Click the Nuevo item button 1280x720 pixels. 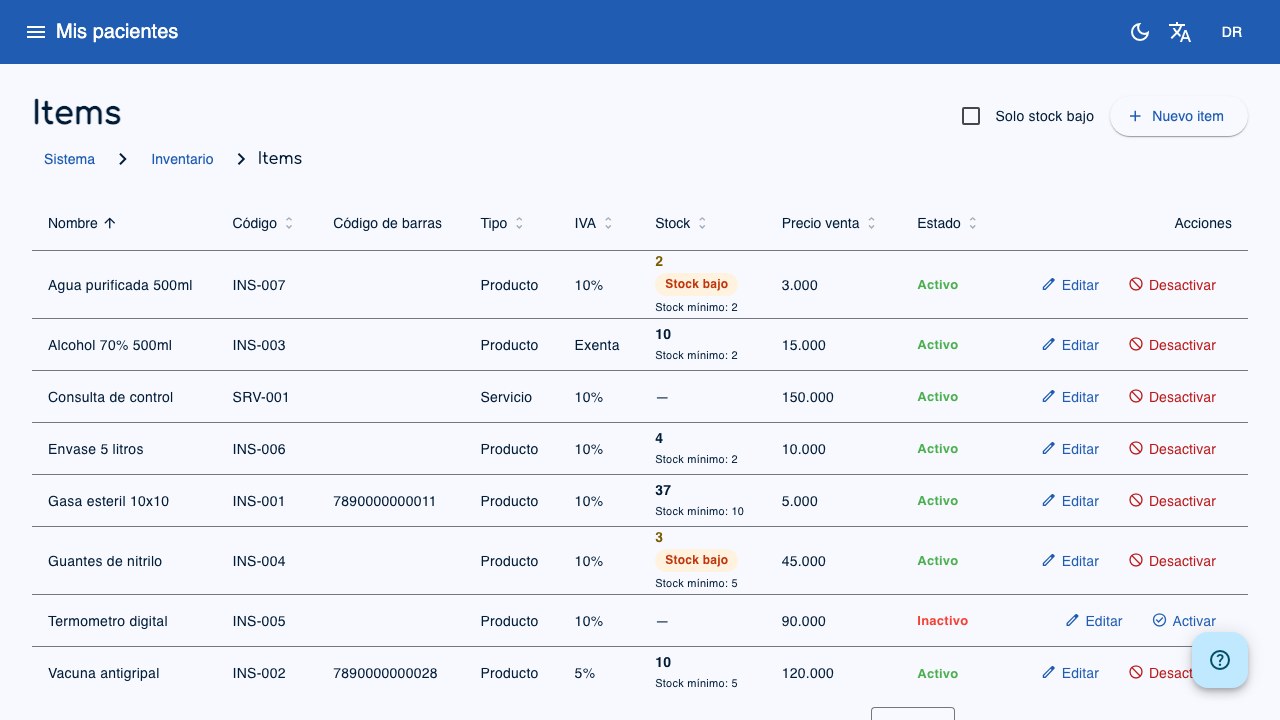click(x=1179, y=116)
